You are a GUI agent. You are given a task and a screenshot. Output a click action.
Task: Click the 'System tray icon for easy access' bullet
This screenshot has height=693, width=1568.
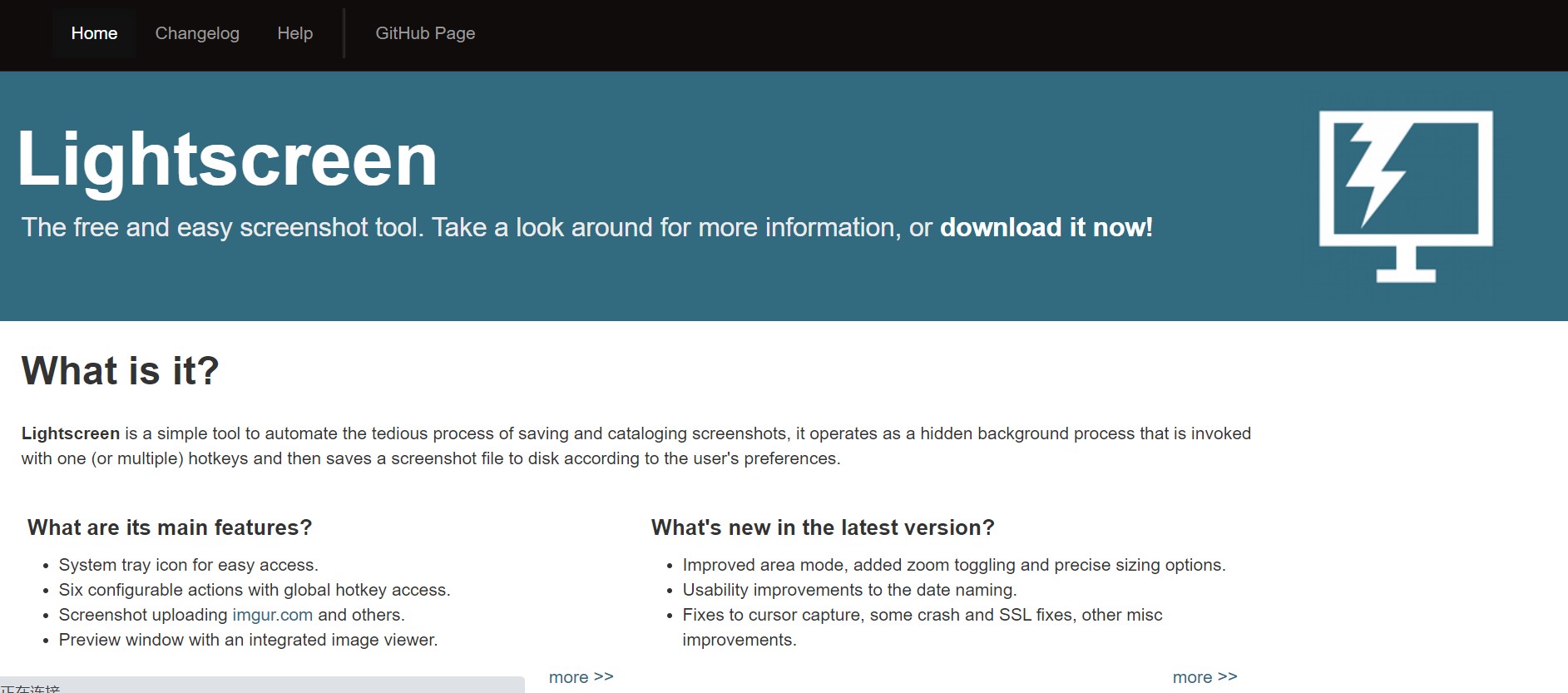pos(188,565)
